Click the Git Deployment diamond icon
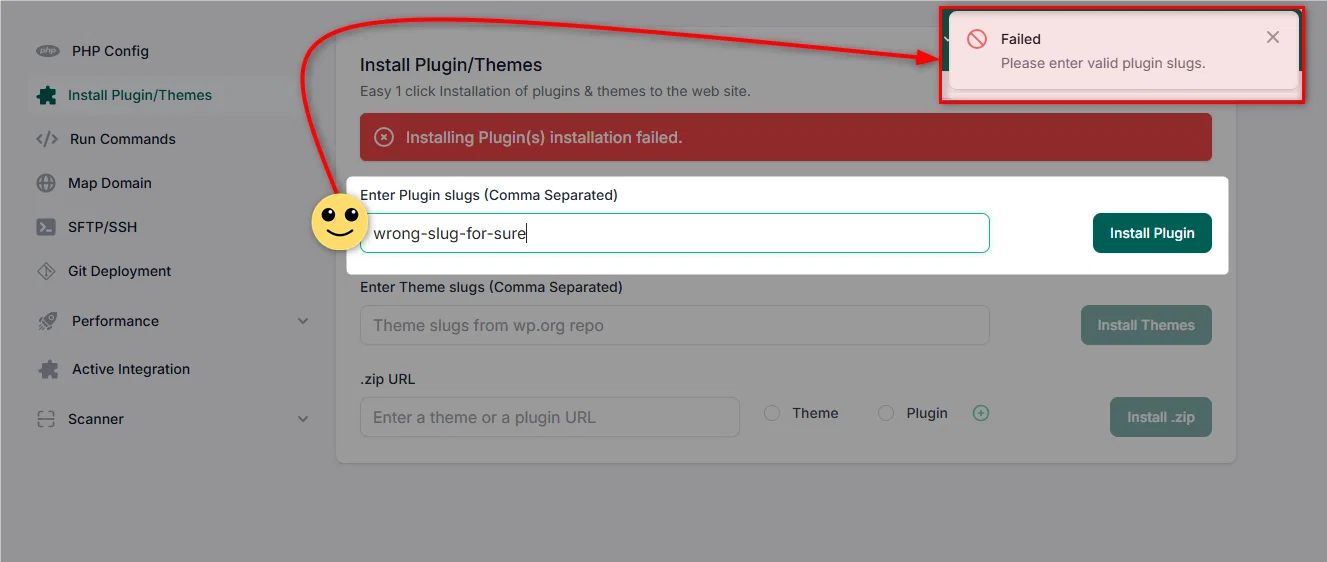Screen dimensions: 1327x562 [46, 271]
